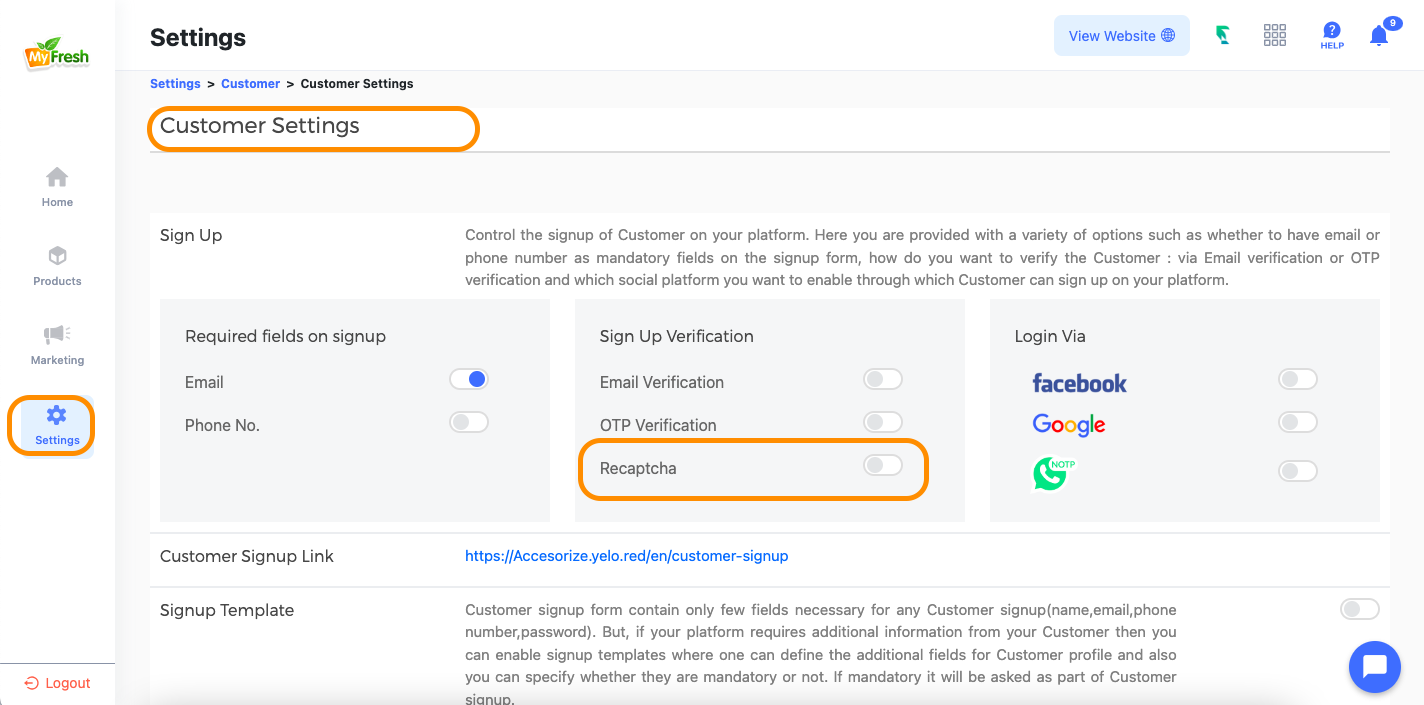Enable the Signup Template toggle
The height and width of the screenshot is (705, 1424).
click(1360, 609)
